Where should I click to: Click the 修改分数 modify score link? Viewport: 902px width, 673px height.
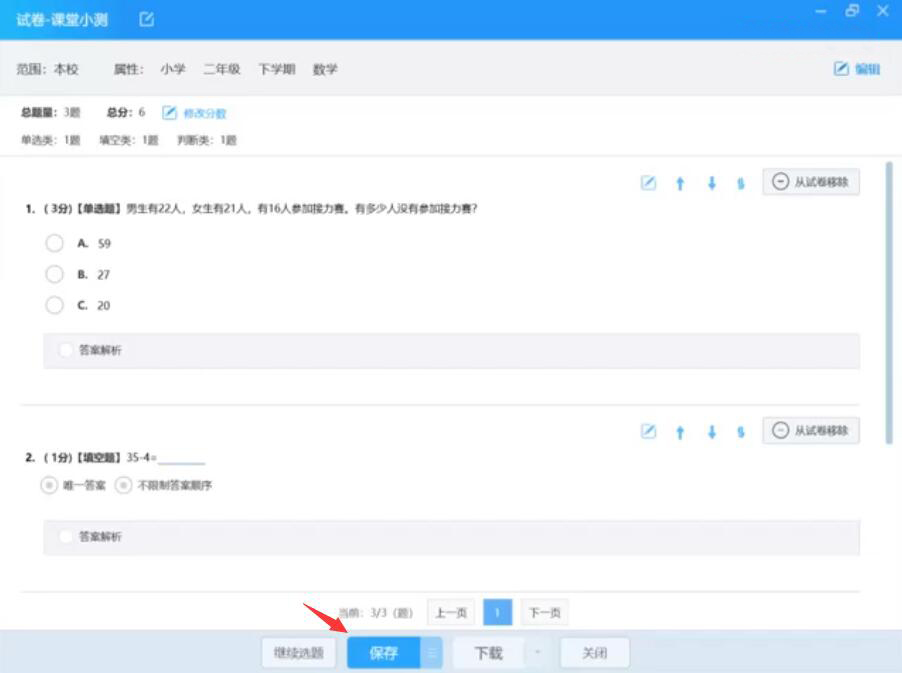coord(194,113)
